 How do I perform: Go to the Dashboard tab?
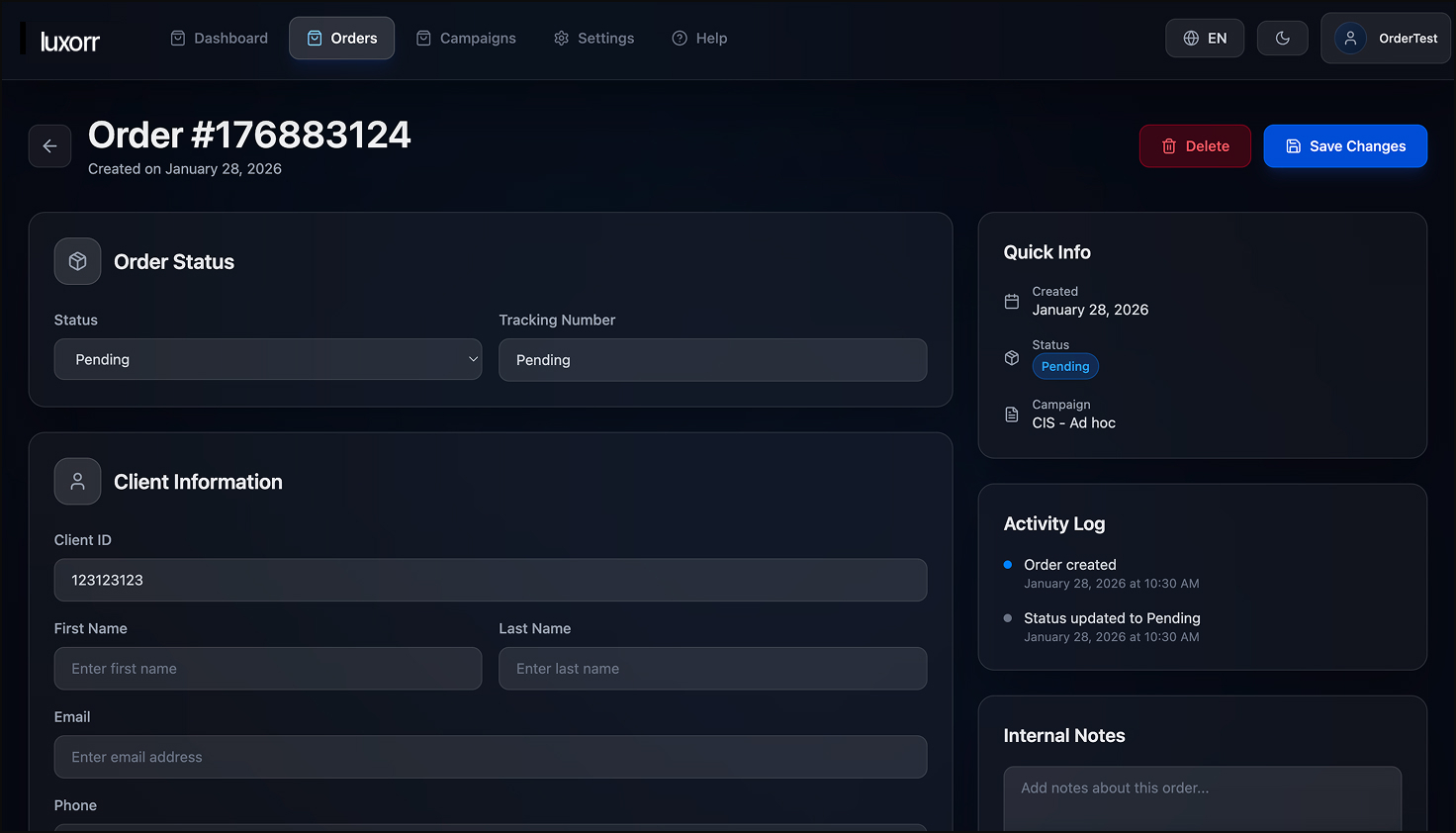click(220, 39)
